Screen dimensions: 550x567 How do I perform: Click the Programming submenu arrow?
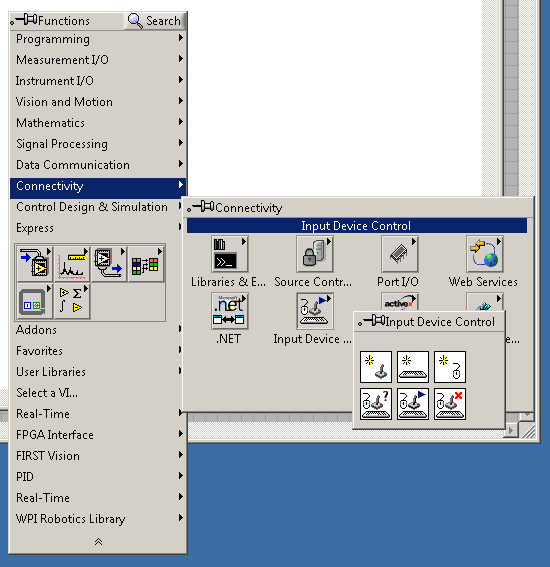coord(181,38)
